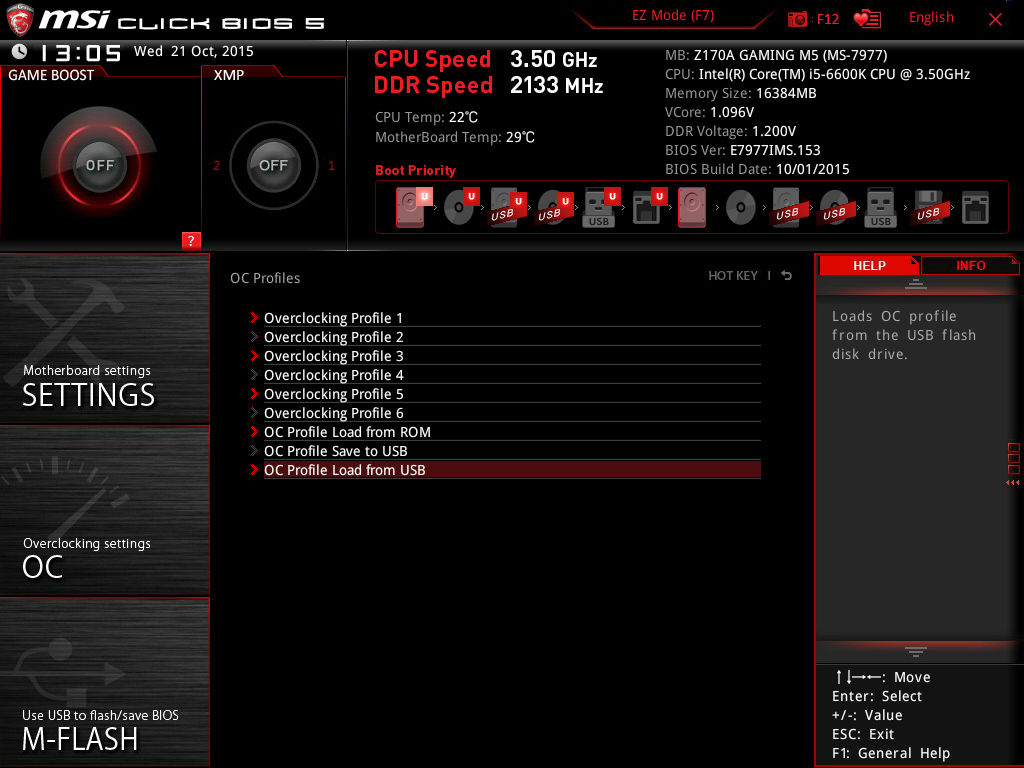The height and width of the screenshot is (768, 1024).
Task: Select the USB floppy boot device icon
Action: tap(928, 207)
